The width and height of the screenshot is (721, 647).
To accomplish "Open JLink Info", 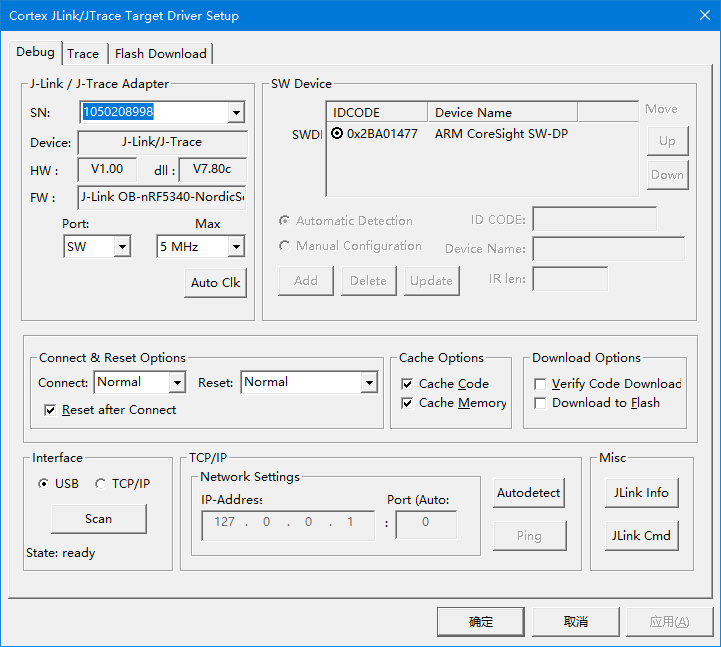I will click(641, 493).
